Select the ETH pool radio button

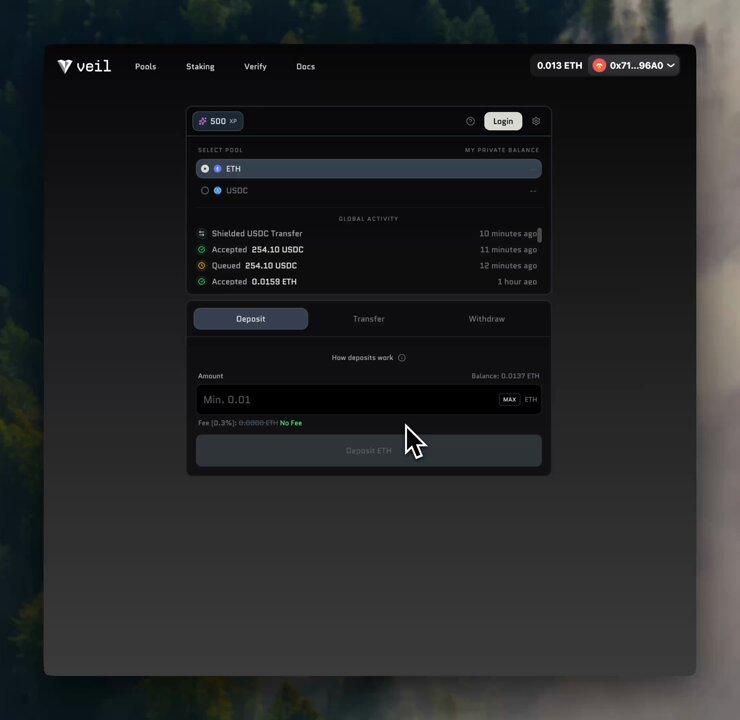tap(205, 168)
